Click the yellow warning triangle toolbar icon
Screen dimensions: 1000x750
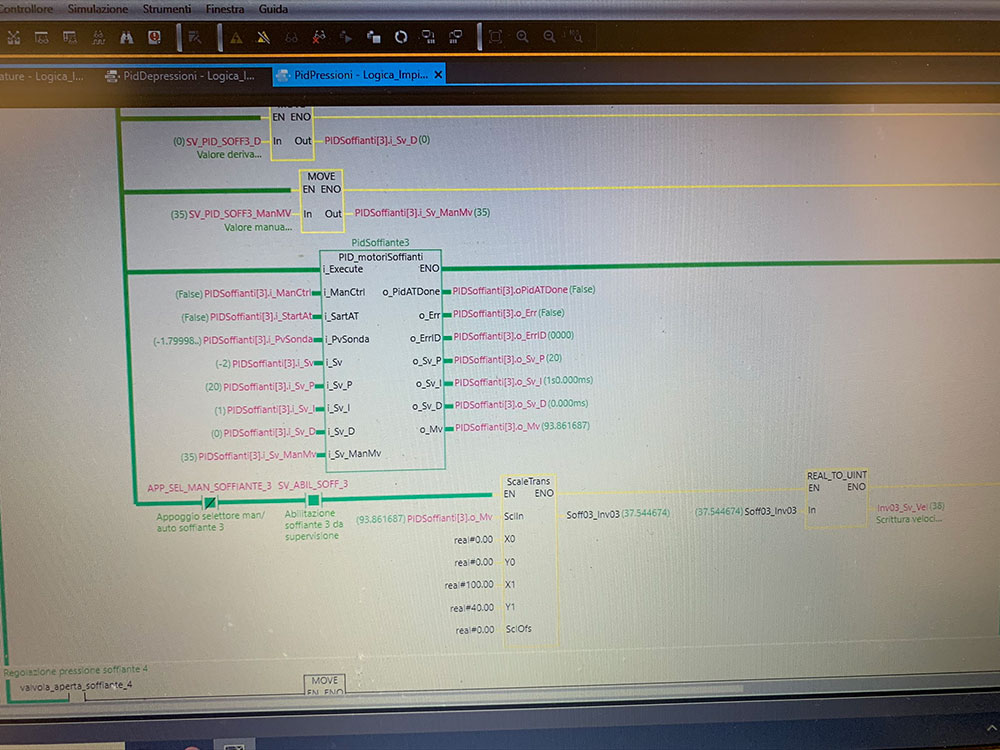(236, 38)
